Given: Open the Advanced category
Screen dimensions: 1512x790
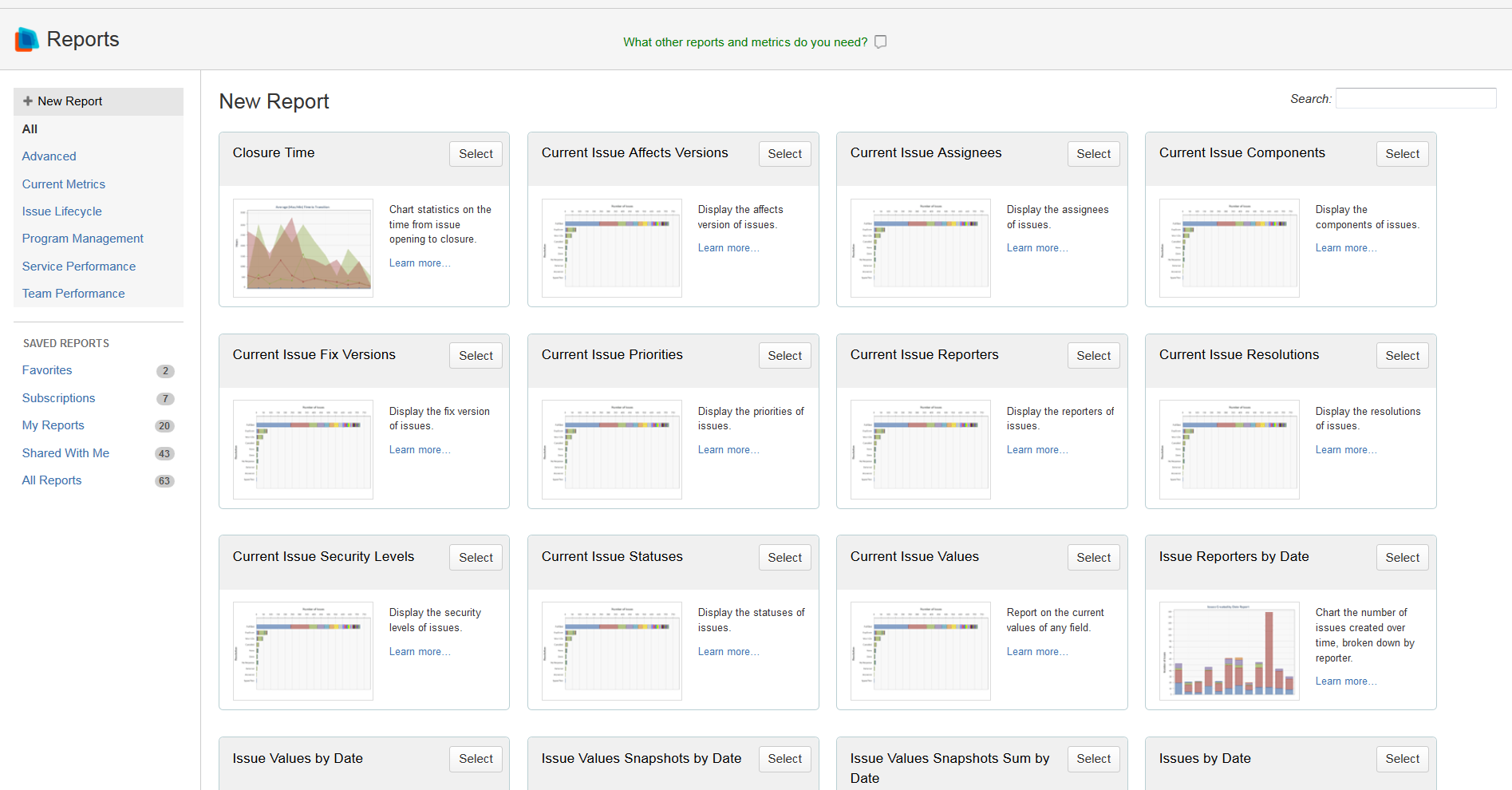Looking at the screenshot, I should (x=49, y=156).
